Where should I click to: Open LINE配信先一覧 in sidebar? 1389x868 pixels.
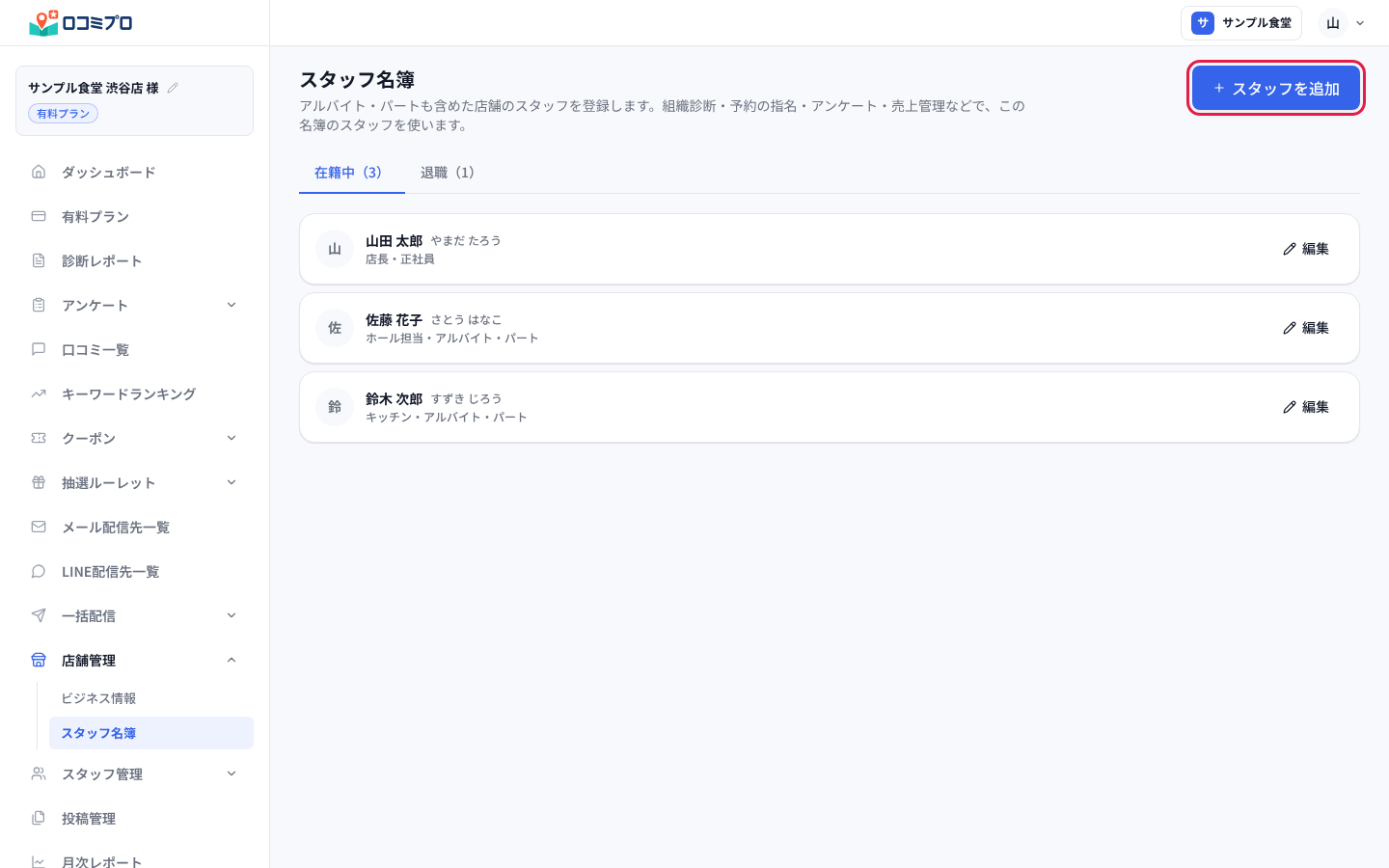coord(134,572)
